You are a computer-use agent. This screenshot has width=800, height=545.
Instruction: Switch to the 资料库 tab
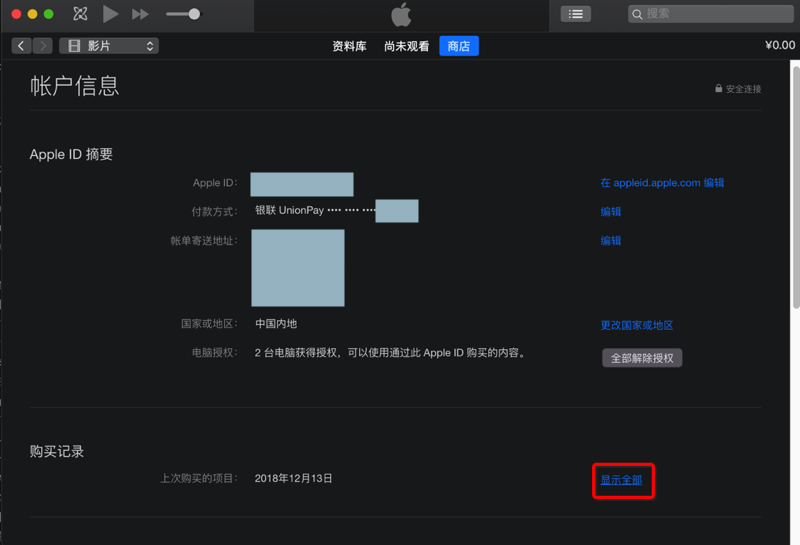pos(349,46)
